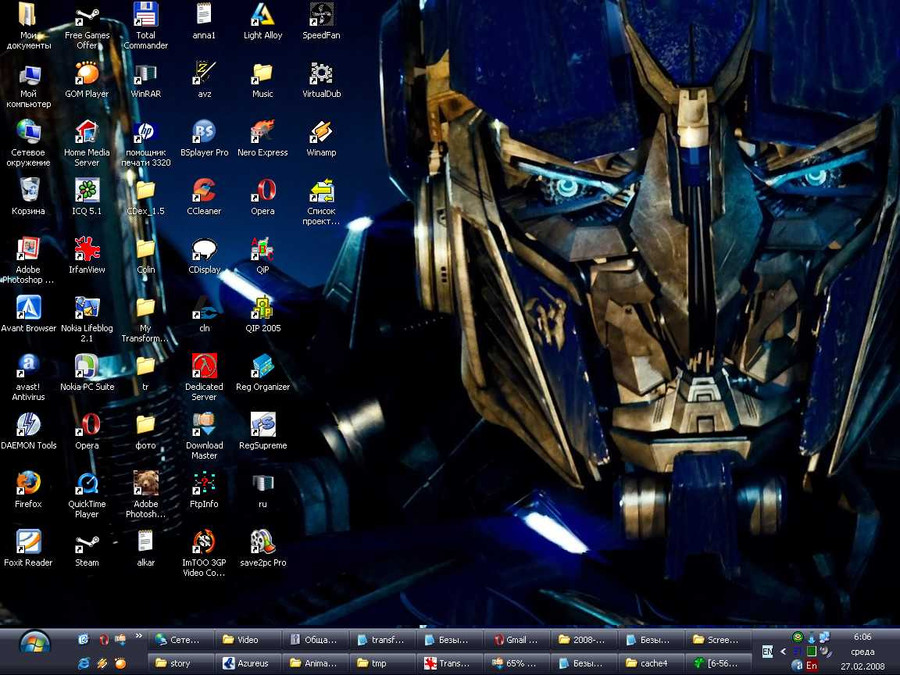The image size is (900, 675).
Task: Launch Download Master shortcut
Action: [204, 436]
